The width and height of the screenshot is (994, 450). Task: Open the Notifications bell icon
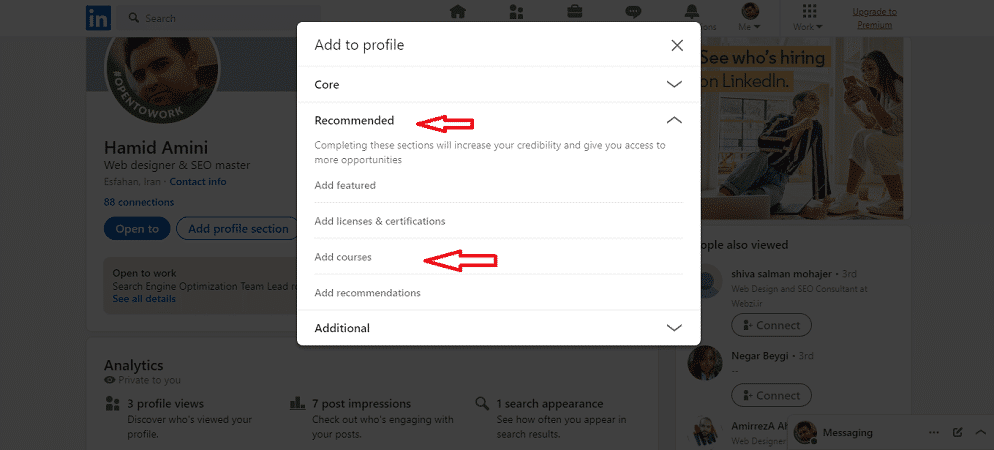tap(692, 12)
